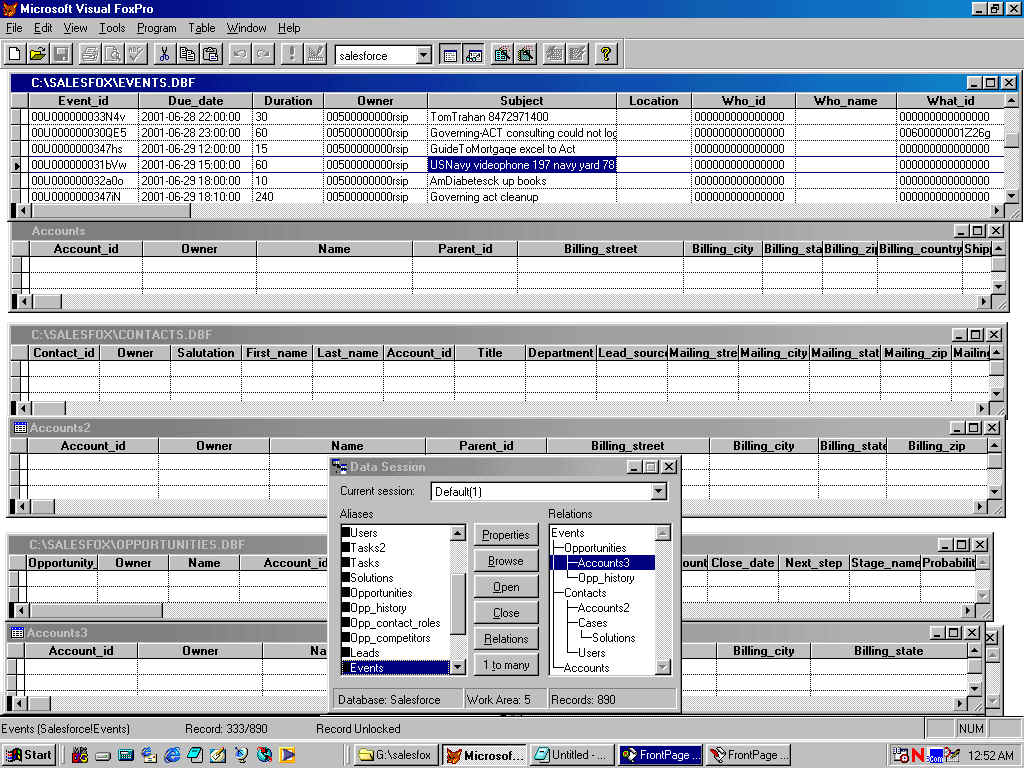Viewport: 1024px width, 768px height.
Task: Click the Modify Form toolbar icon
Action: (x=315, y=54)
